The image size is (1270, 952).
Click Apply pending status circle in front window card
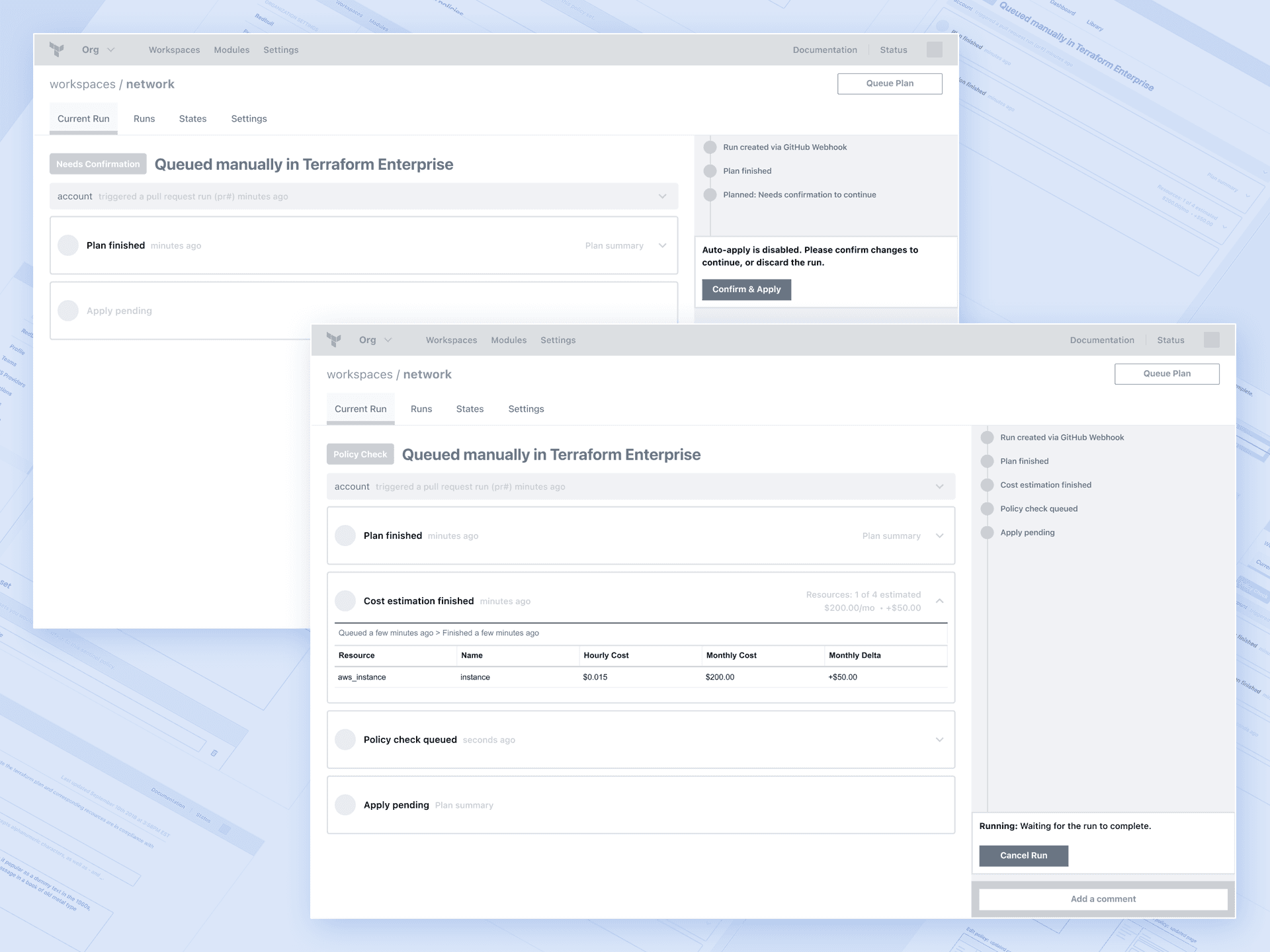pos(345,805)
